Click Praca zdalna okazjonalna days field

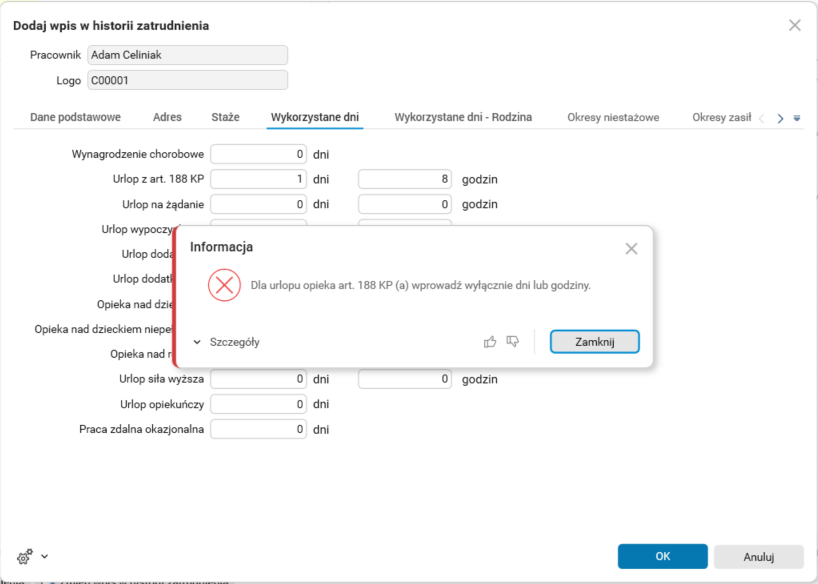(258, 429)
